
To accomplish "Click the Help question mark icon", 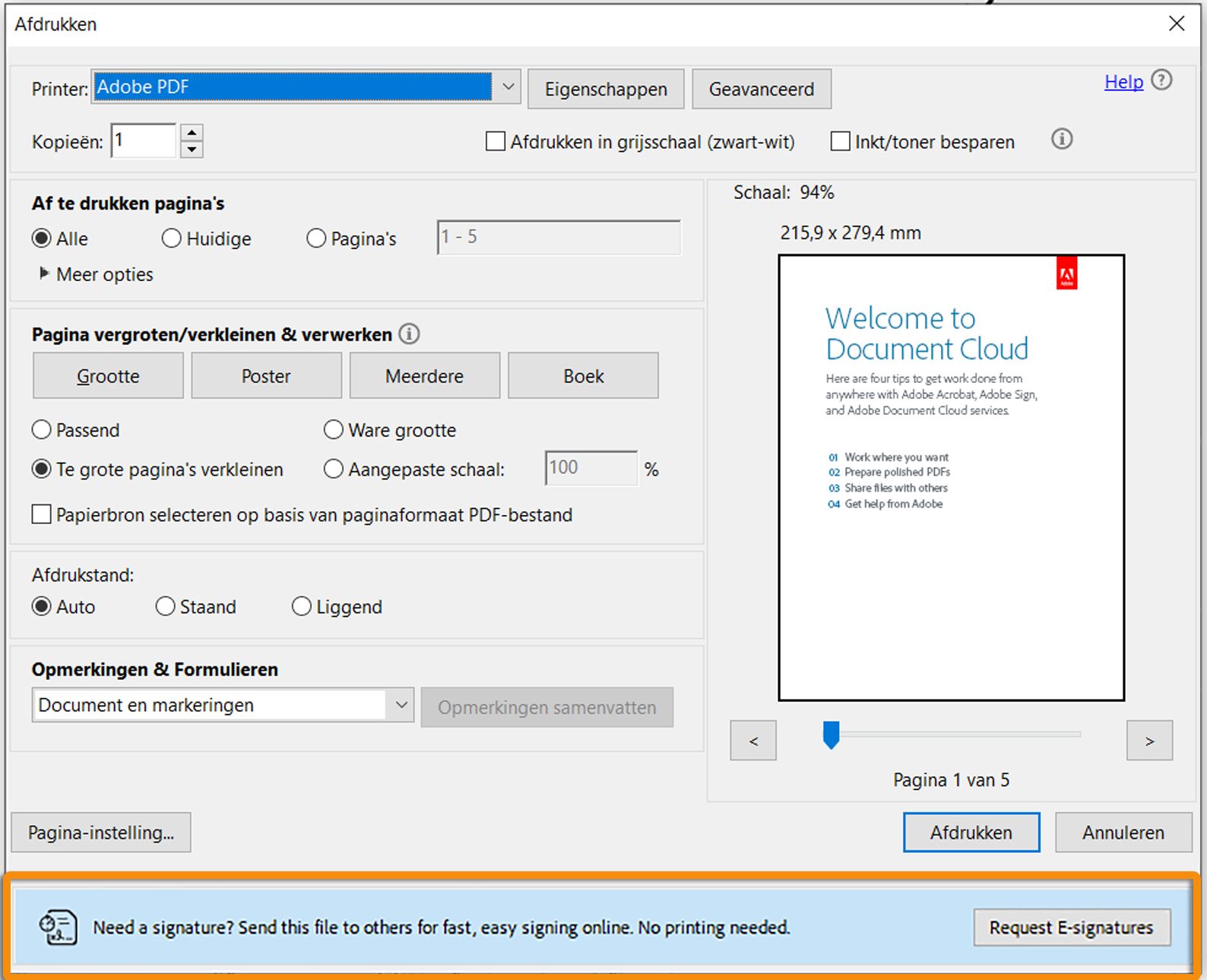I will coord(1161,80).
